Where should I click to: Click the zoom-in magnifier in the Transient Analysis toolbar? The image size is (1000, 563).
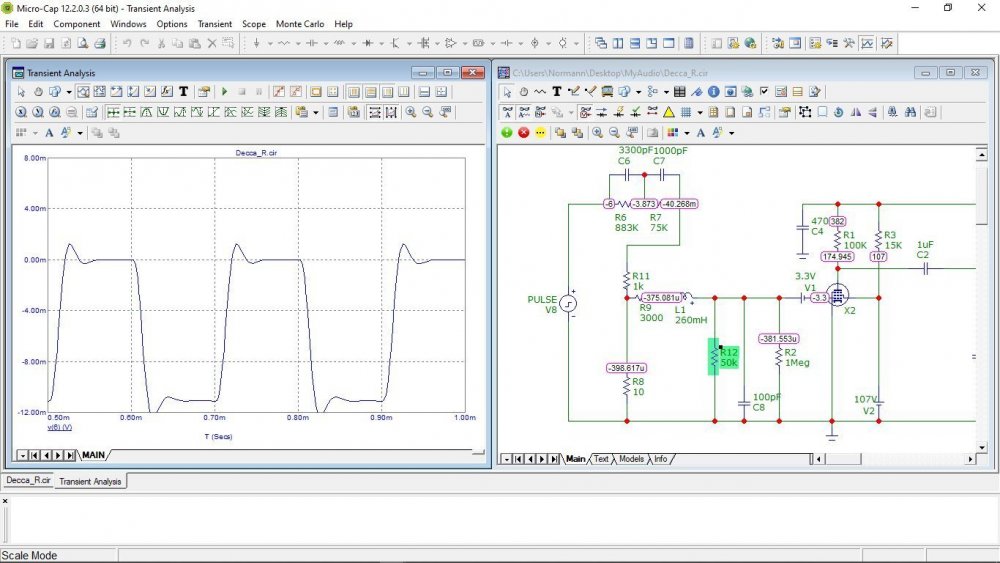(410, 112)
